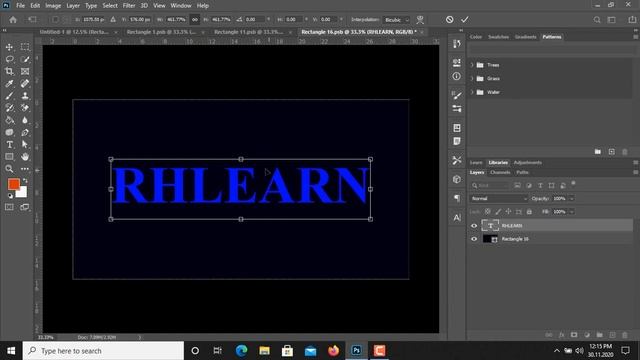Toggle lock image pixels brush icon

498,212
